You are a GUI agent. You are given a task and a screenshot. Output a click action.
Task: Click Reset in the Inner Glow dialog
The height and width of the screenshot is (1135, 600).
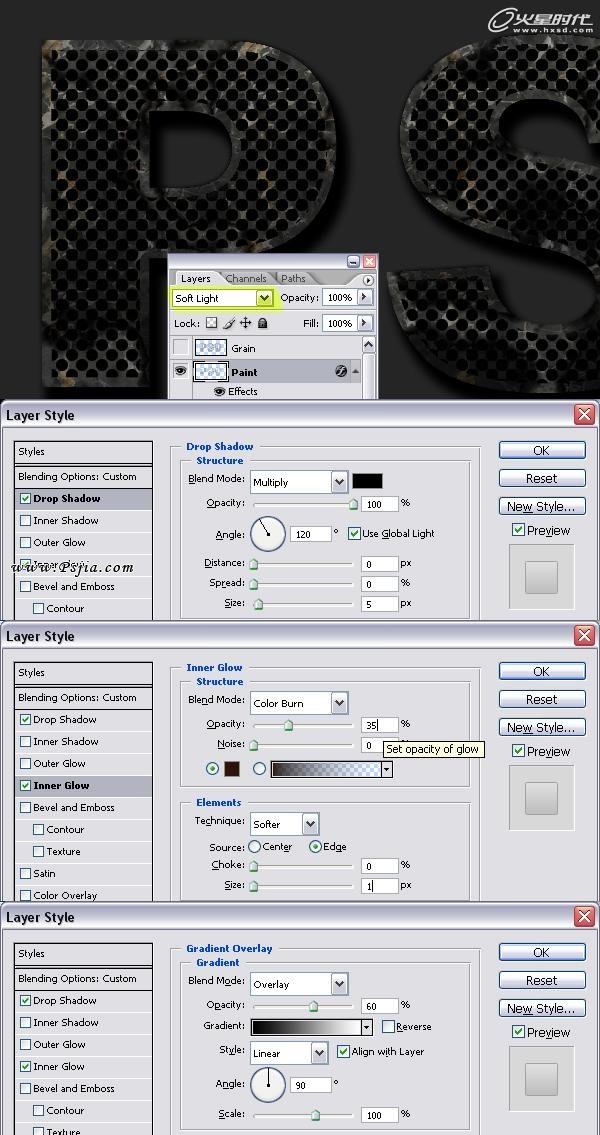tap(541, 699)
